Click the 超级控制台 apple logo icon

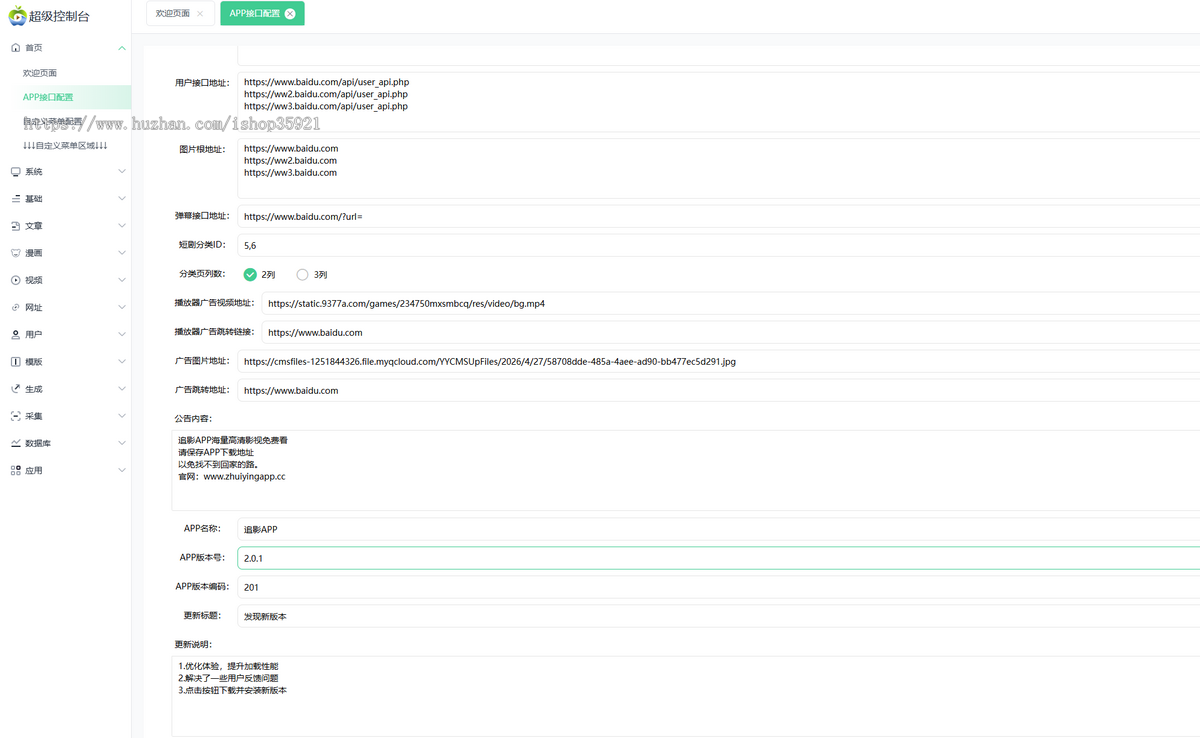pyautogui.click(x=17, y=15)
